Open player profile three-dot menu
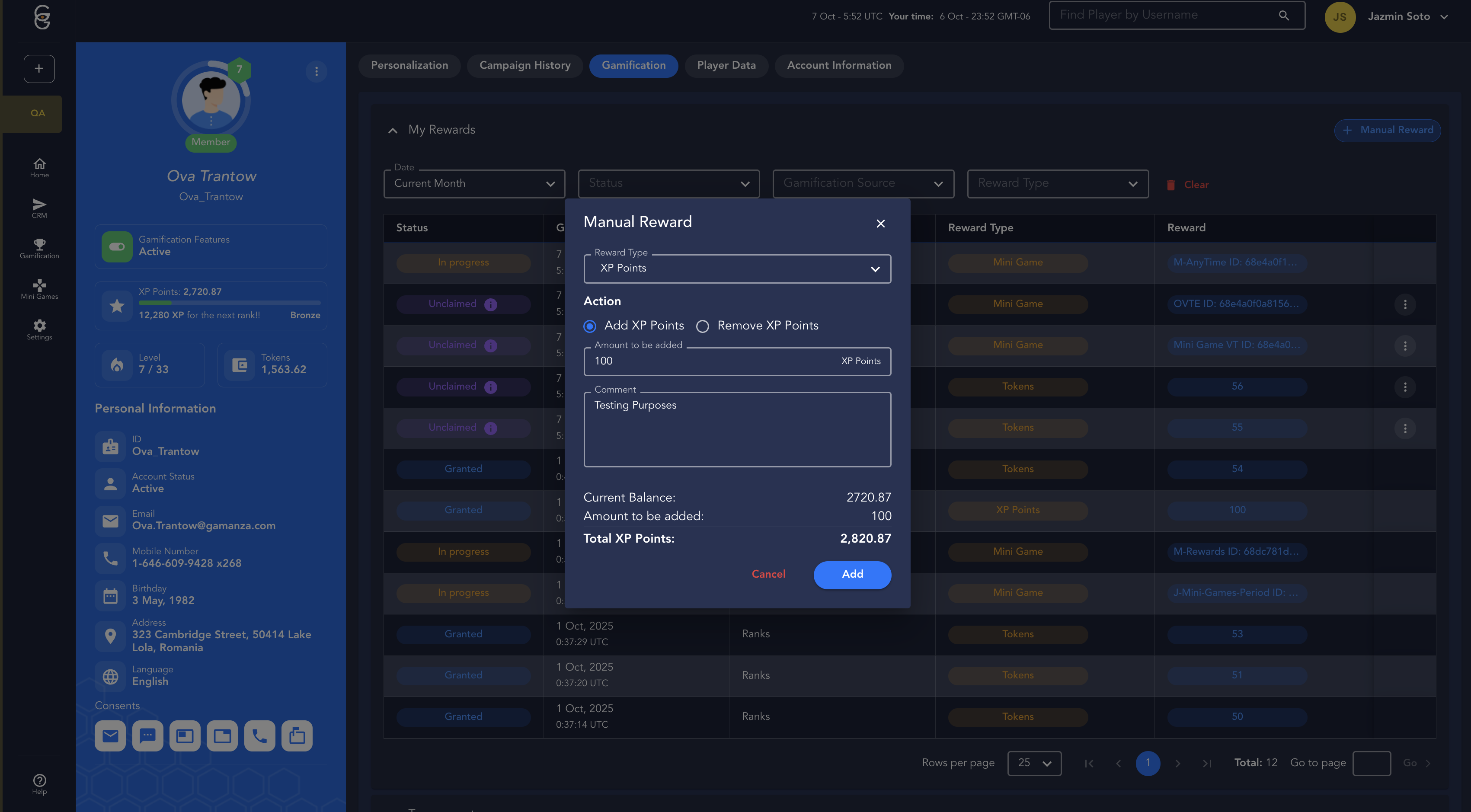This screenshot has height=812, width=1471. pyautogui.click(x=317, y=71)
